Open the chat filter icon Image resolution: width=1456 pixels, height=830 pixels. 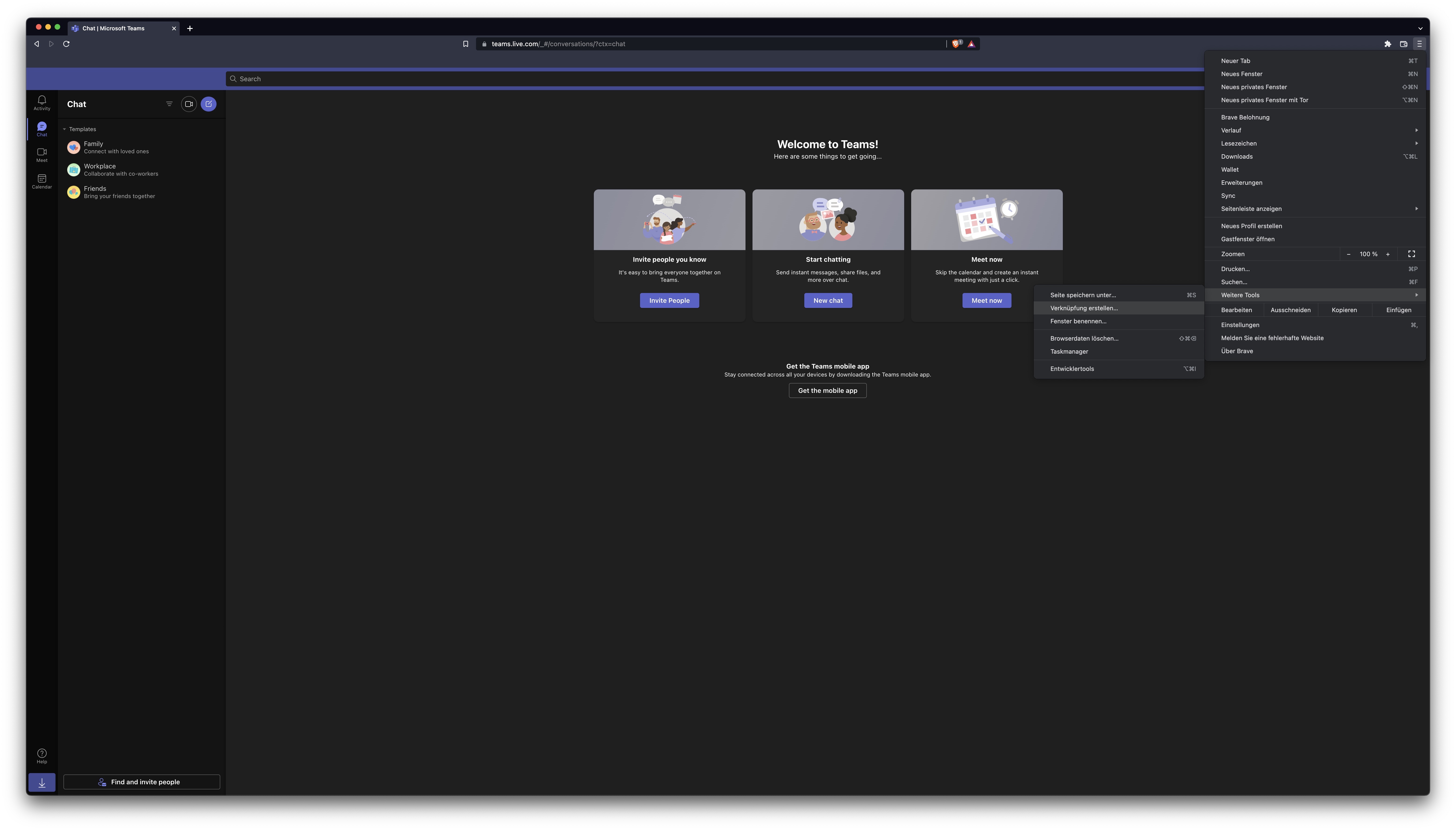[169, 104]
